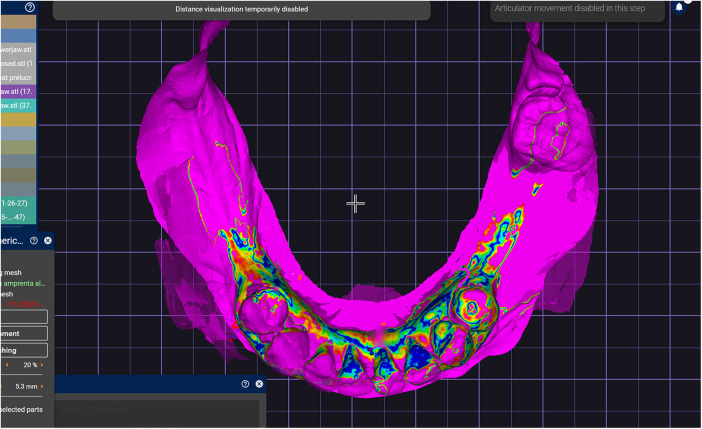Close the bottom panel using its X icon
702x429 pixels.
click(259, 384)
